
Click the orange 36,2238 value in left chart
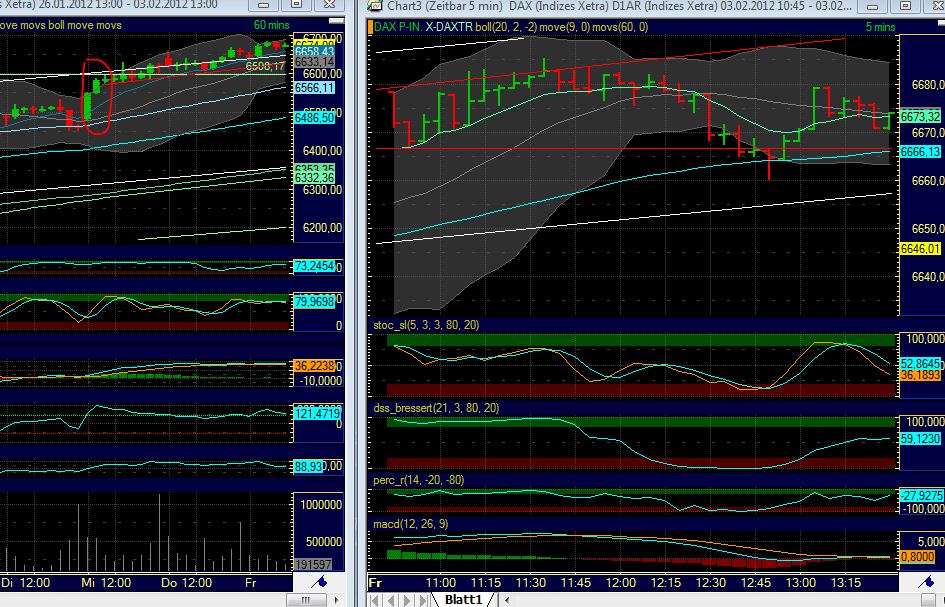pos(314,366)
